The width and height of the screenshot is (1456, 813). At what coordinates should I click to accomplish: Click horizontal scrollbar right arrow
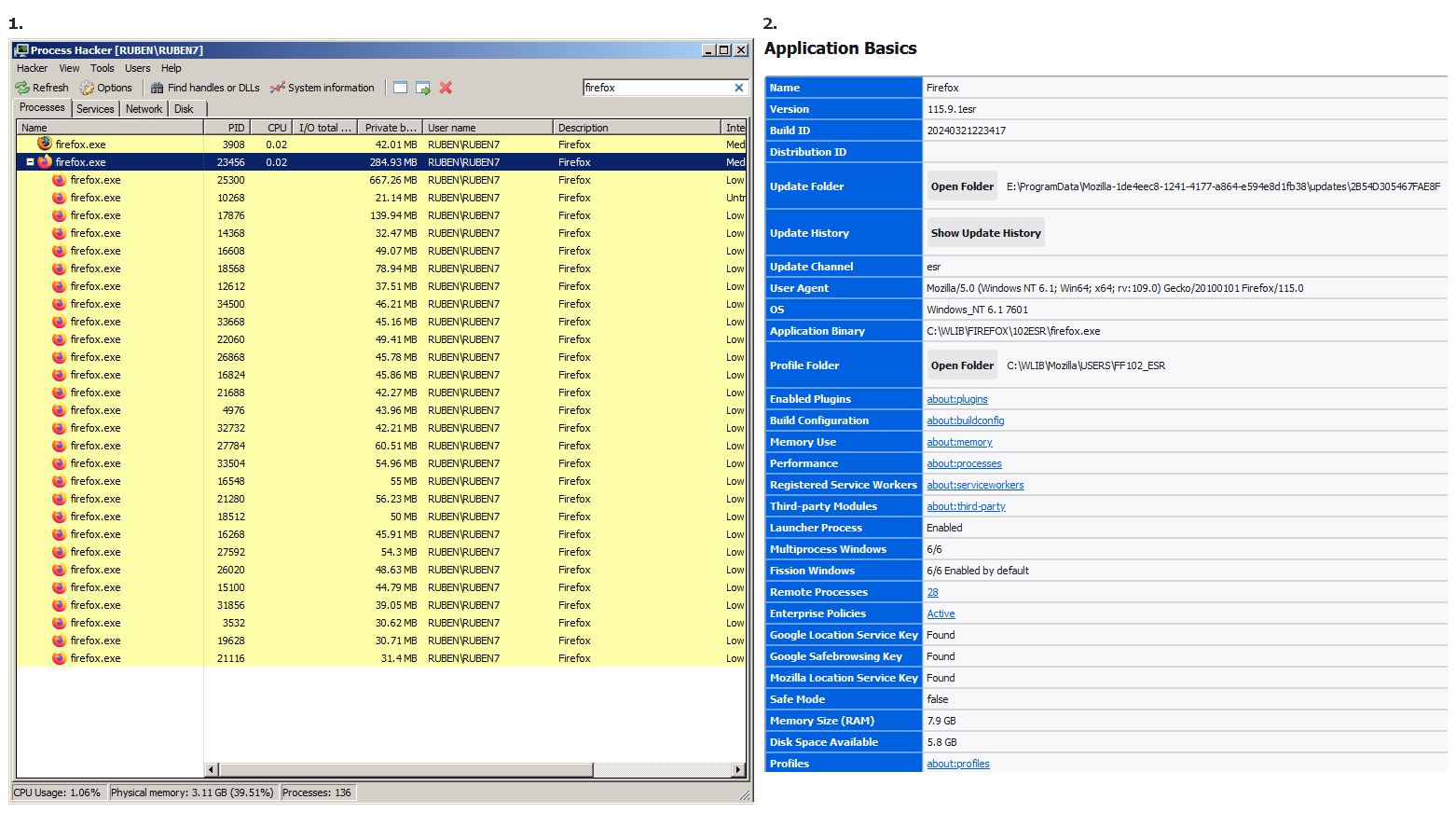point(738,770)
